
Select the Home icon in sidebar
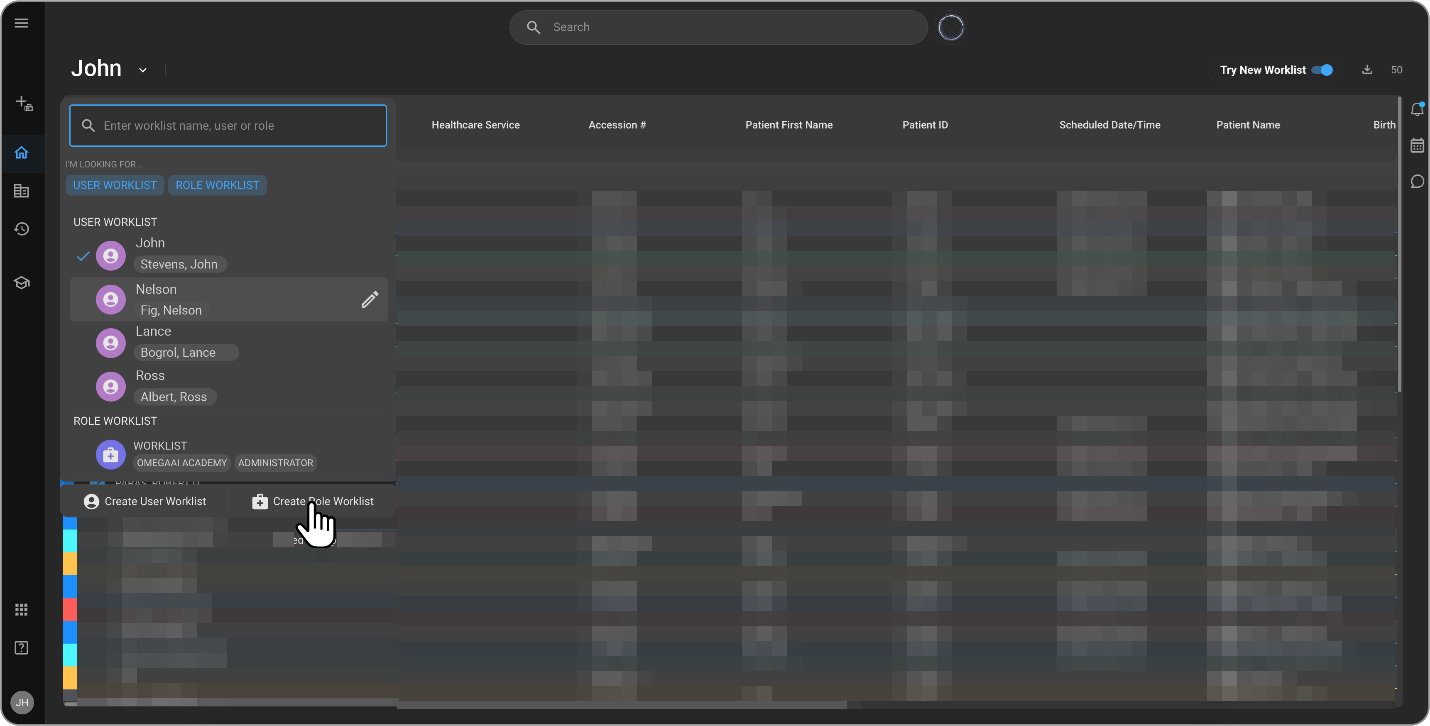(x=21, y=152)
